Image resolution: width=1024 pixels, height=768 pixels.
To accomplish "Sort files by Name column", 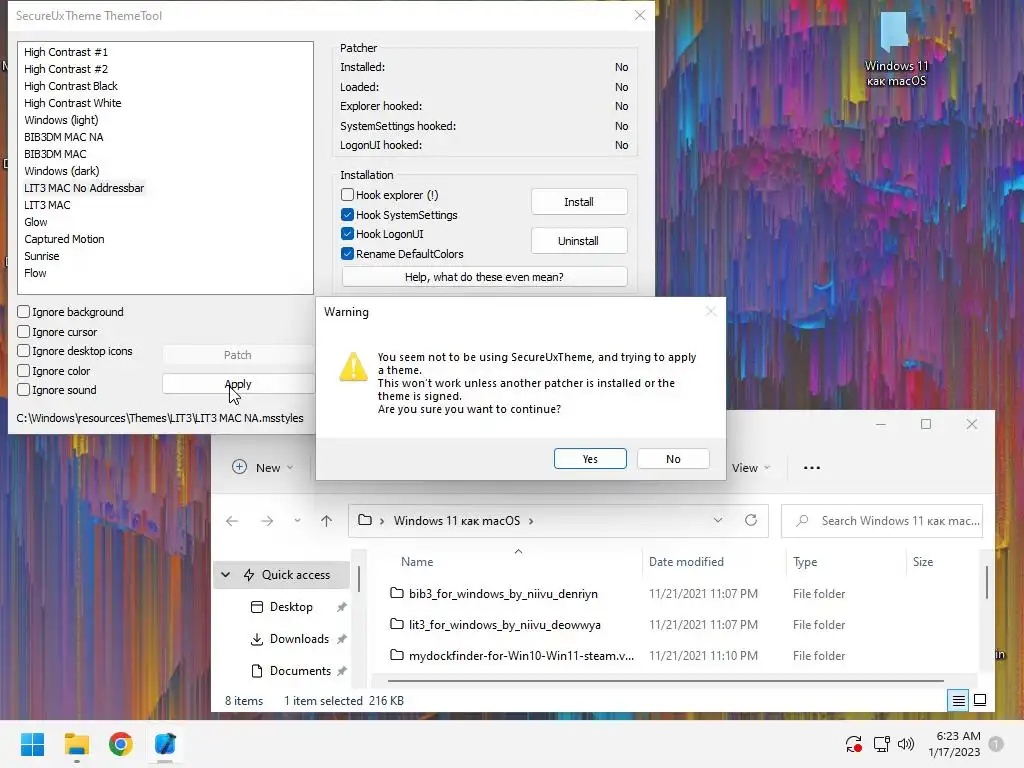I will tap(417, 562).
